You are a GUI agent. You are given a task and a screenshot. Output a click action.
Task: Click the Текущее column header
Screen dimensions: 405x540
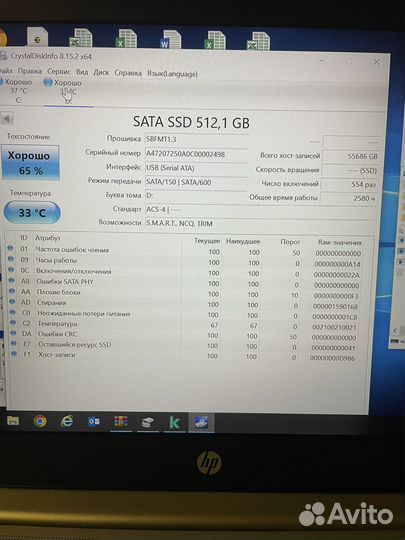point(207,241)
